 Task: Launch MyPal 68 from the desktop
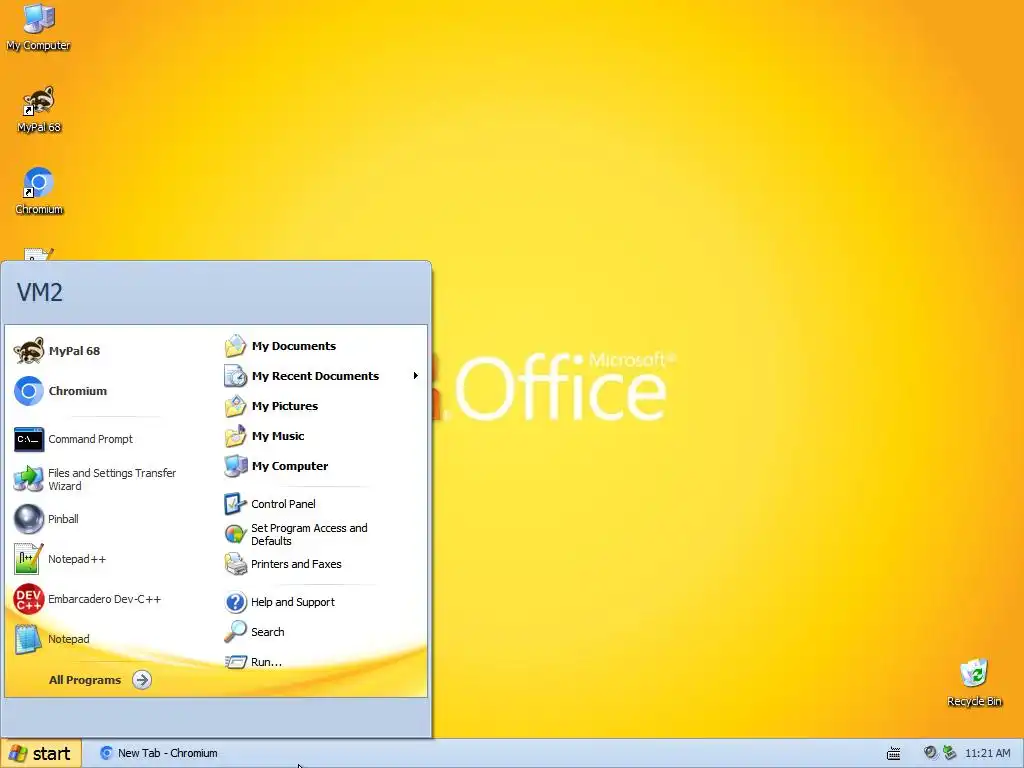coord(39,109)
